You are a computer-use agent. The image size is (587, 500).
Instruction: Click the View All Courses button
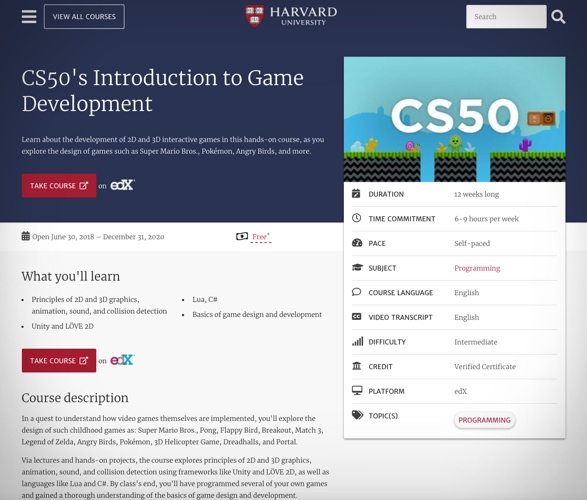tap(84, 16)
